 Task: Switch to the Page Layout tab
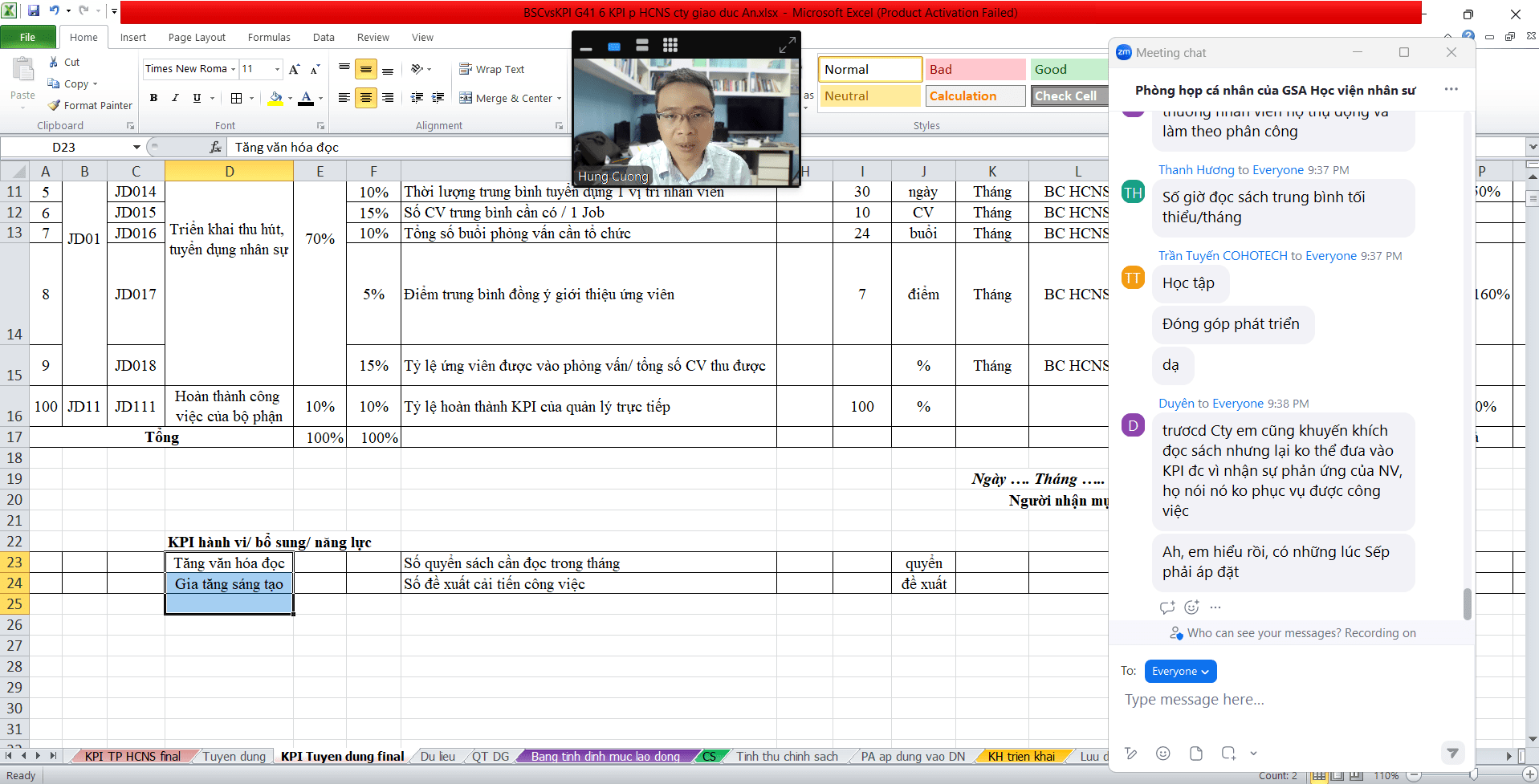(197, 37)
